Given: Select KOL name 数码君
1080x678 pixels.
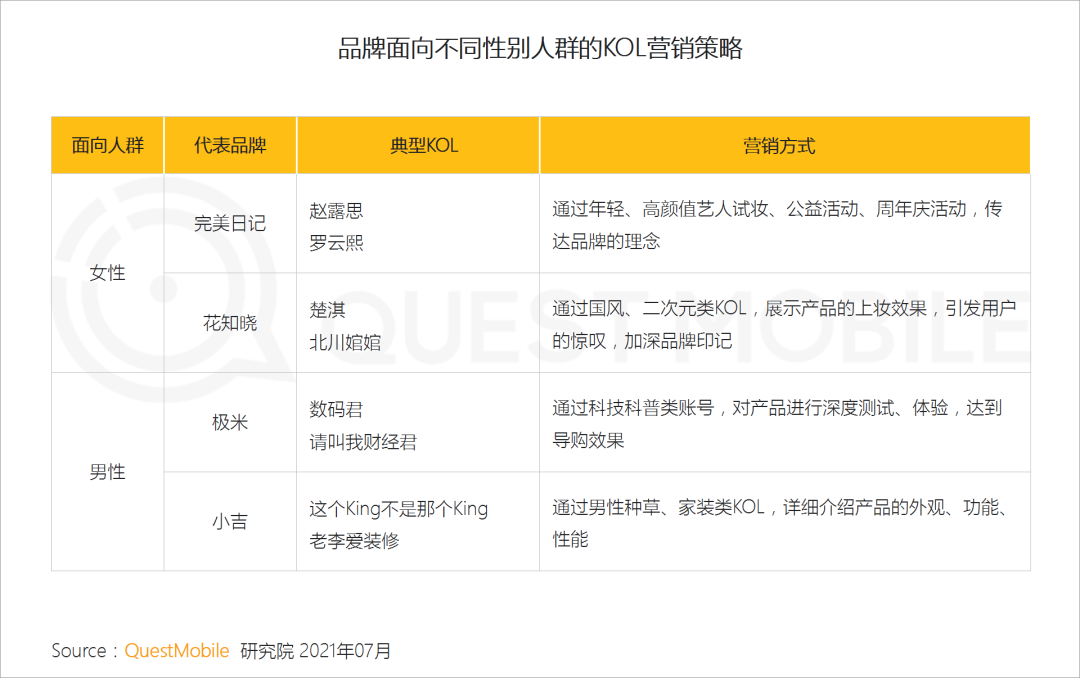Looking at the screenshot, I should [x=336, y=409].
